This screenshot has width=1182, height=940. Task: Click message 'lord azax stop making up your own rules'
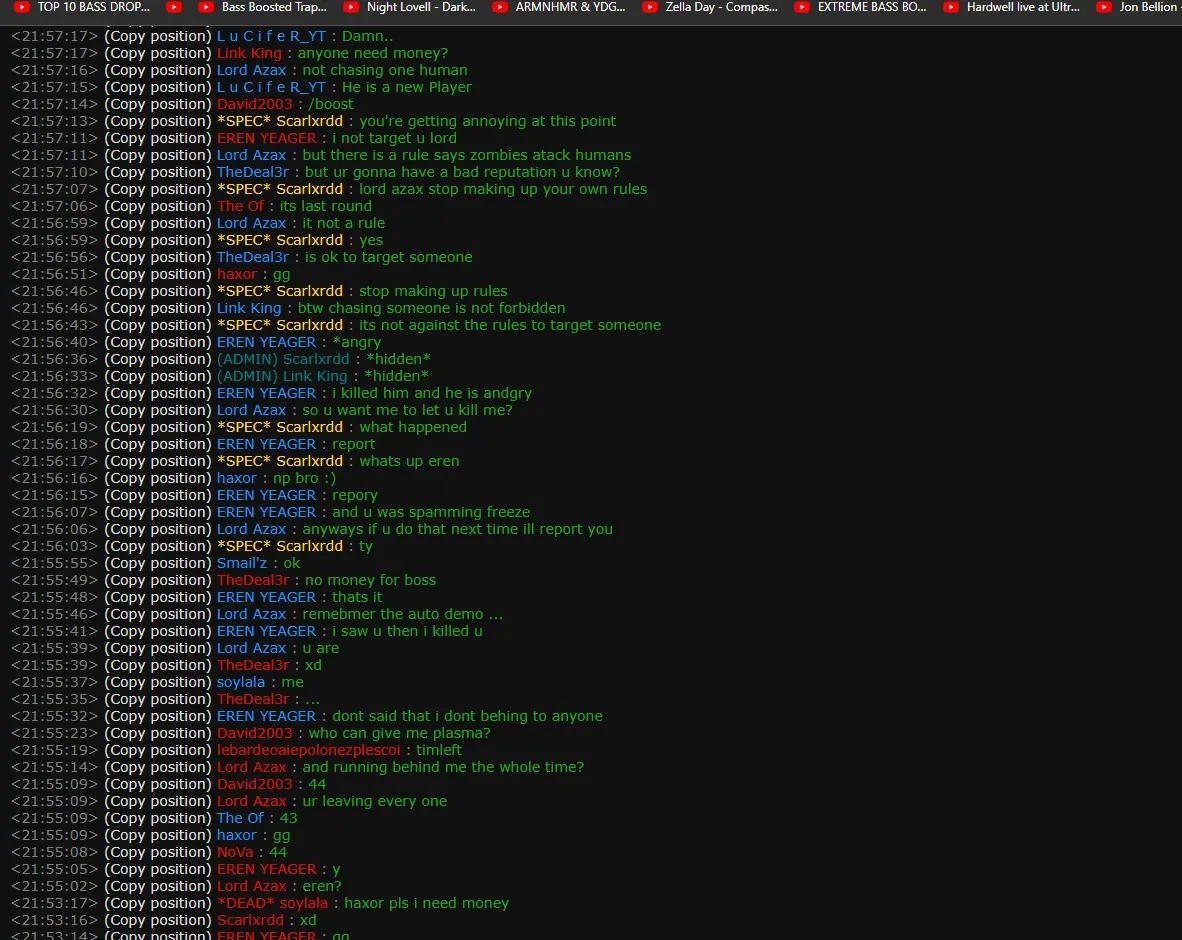pyautogui.click(x=503, y=189)
